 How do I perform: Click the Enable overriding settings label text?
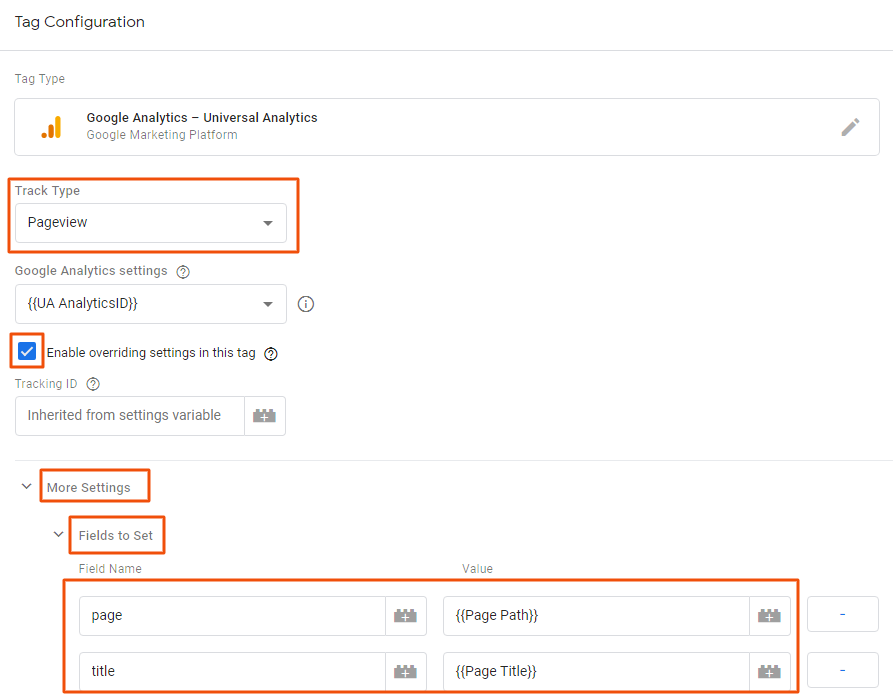point(151,353)
